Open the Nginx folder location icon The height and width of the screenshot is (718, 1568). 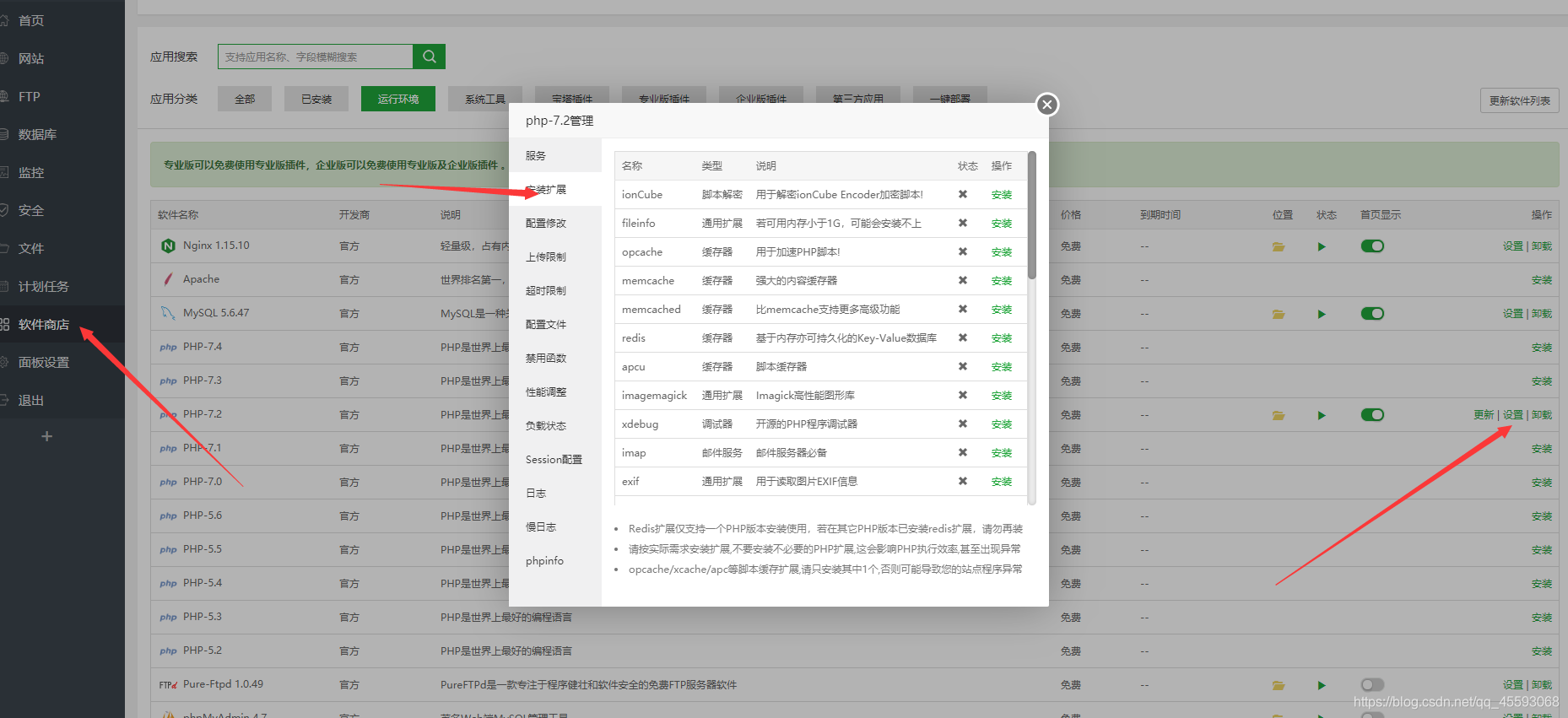click(x=1279, y=246)
